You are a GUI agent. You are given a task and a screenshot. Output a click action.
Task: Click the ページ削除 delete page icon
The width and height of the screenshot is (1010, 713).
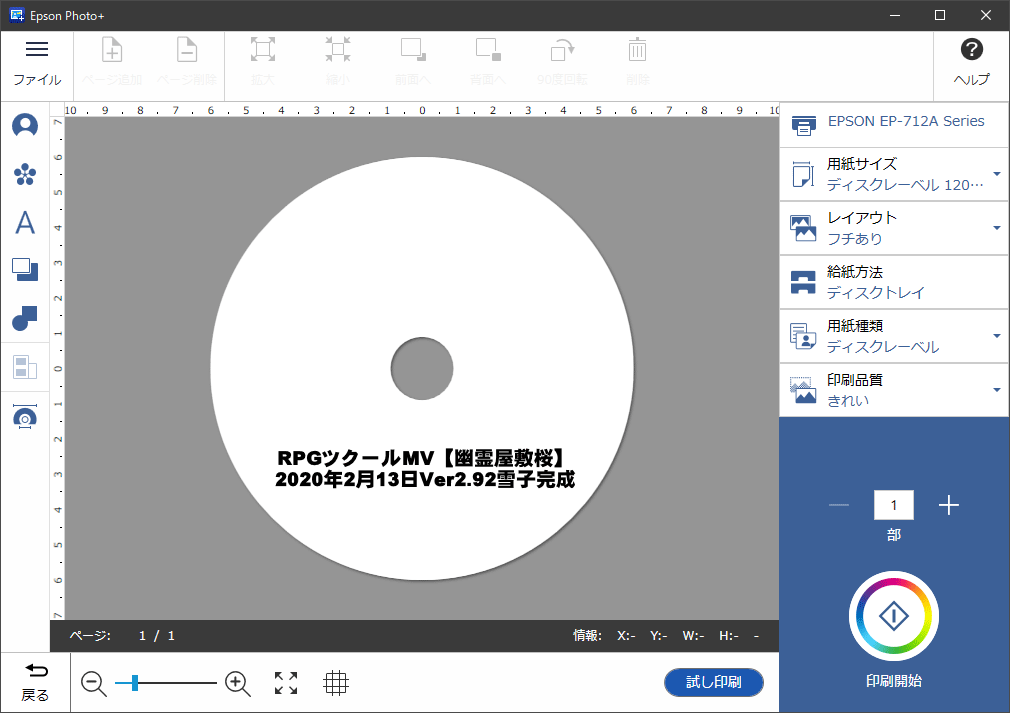tap(187, 50)
